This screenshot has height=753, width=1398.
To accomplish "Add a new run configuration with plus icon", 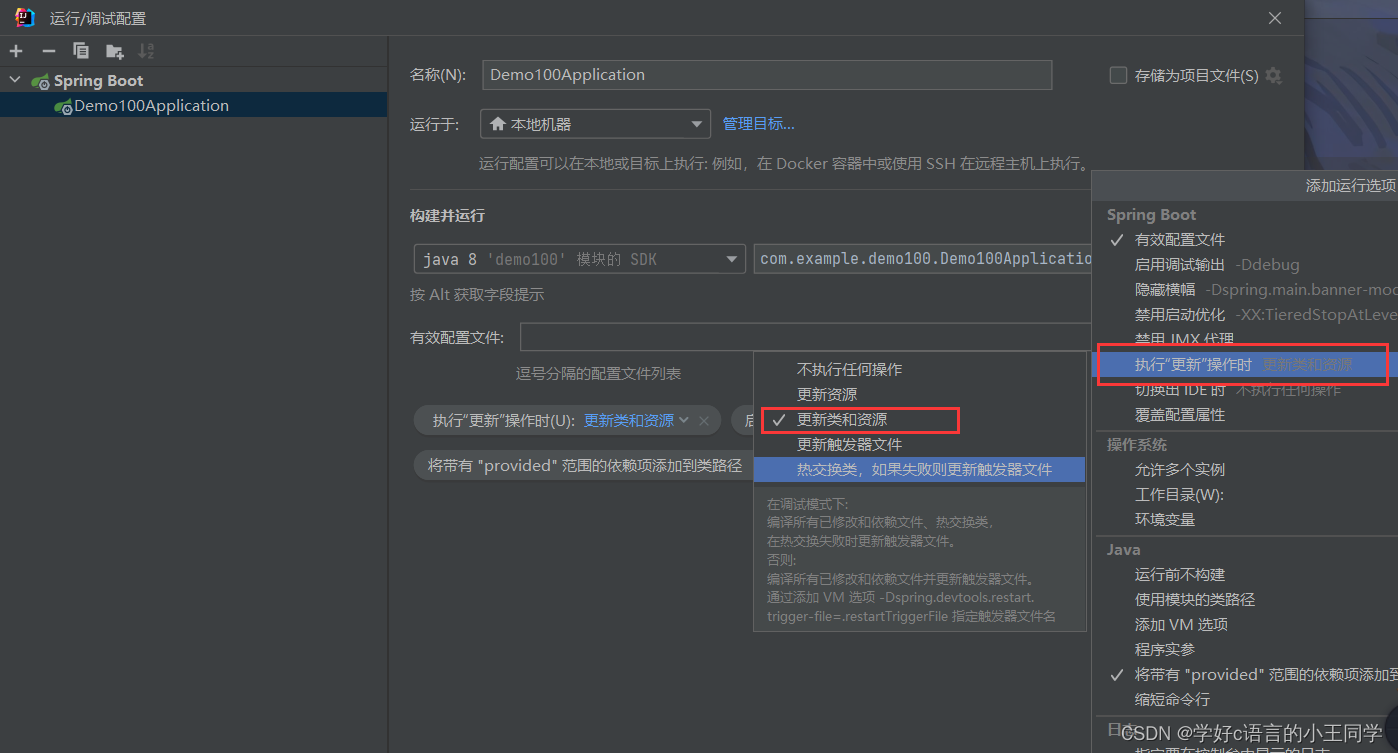I will pyautogui.click(x=16, y=51).
